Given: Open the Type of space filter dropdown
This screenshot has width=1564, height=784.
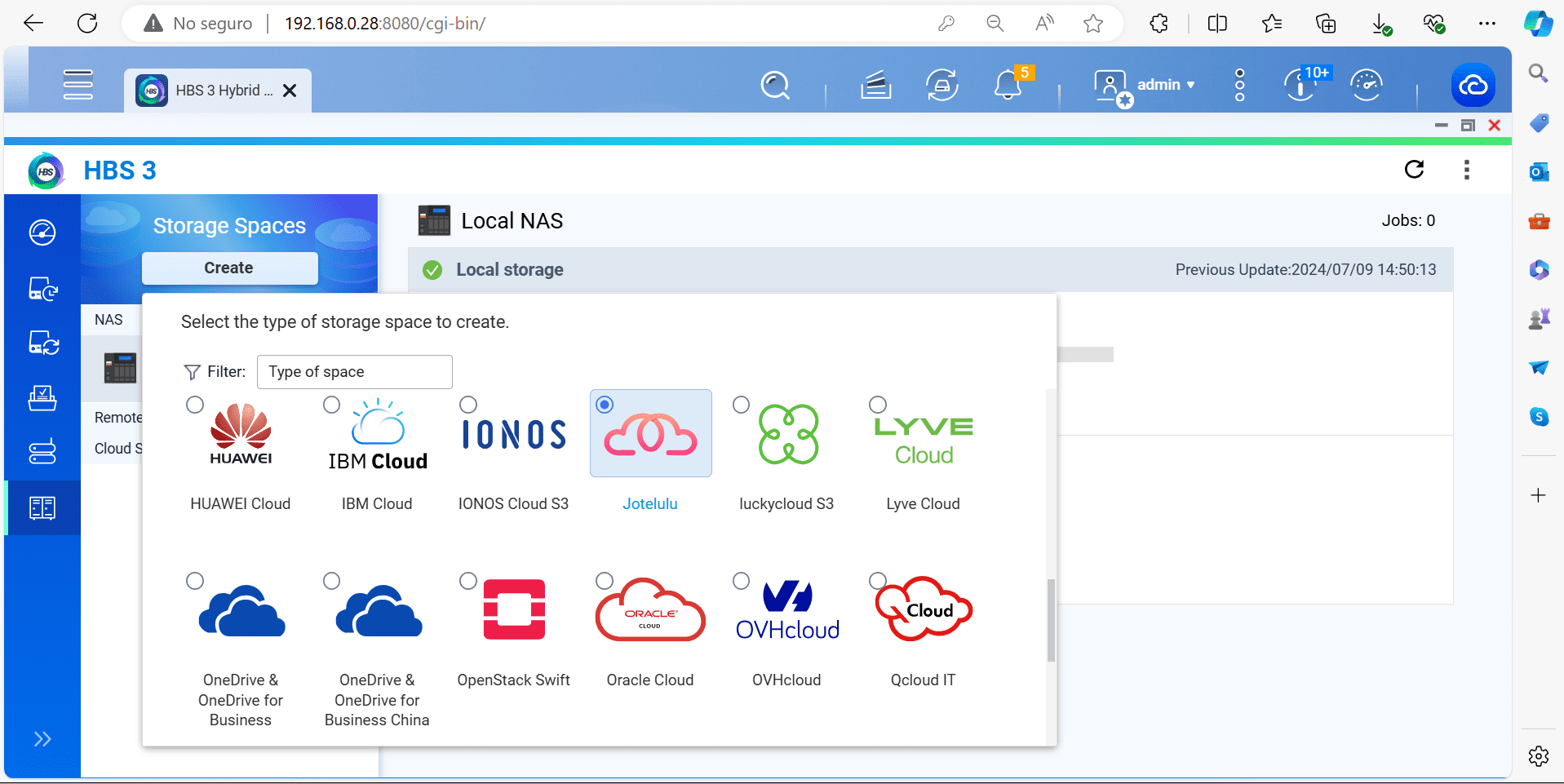Looking at the screenshot, I should (355, 372).
